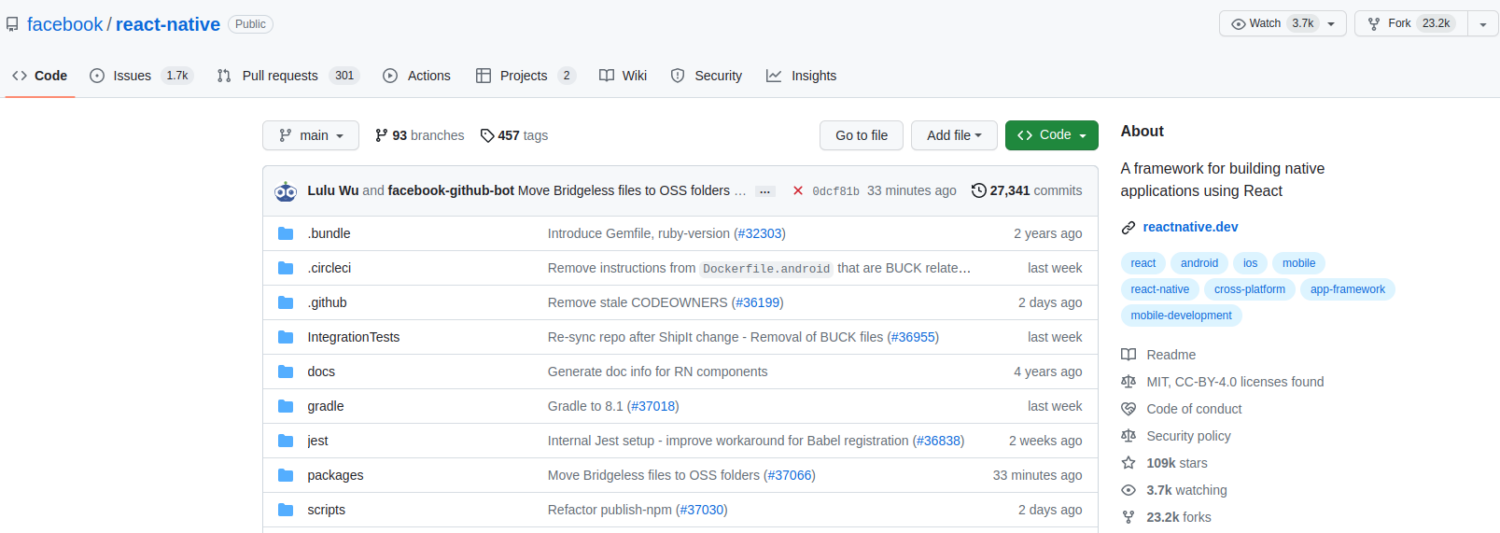The height and width of the screenshot is (533, 1500).
Task: Open pull request #36955 link
Action: coord(913,337)
